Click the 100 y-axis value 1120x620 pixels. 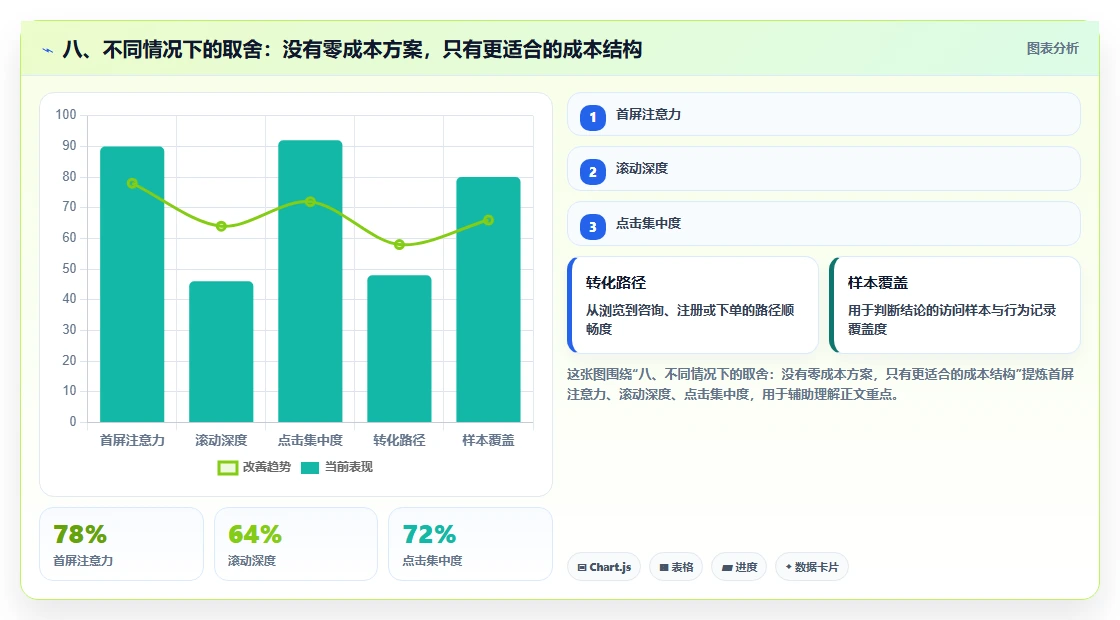click(66, 115)
